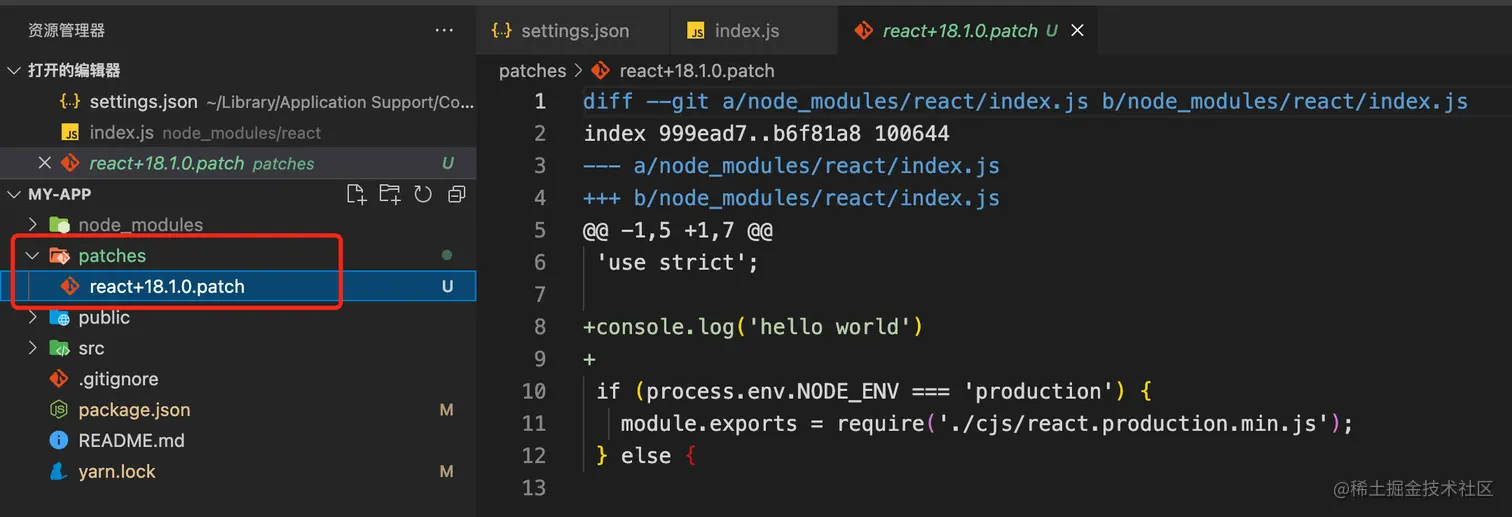Click the package.json node file icon
The width and height of the screenshot is (1512, 517).
tap(60, 410)
